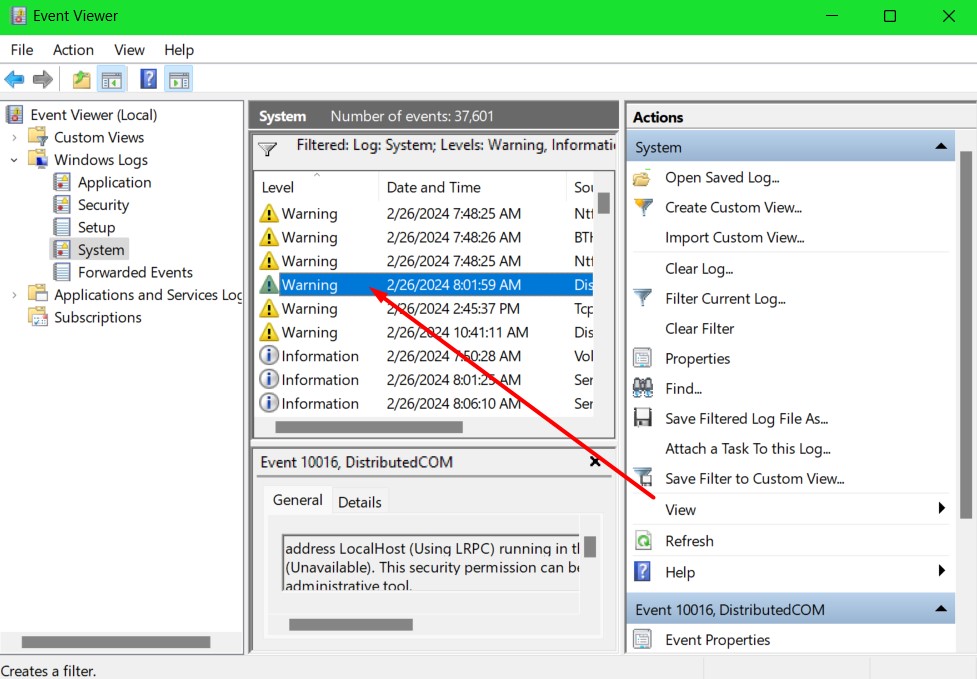
Task: Collapse the Event 10016, DistributedCOM actions section
Action: pos(941,609)
